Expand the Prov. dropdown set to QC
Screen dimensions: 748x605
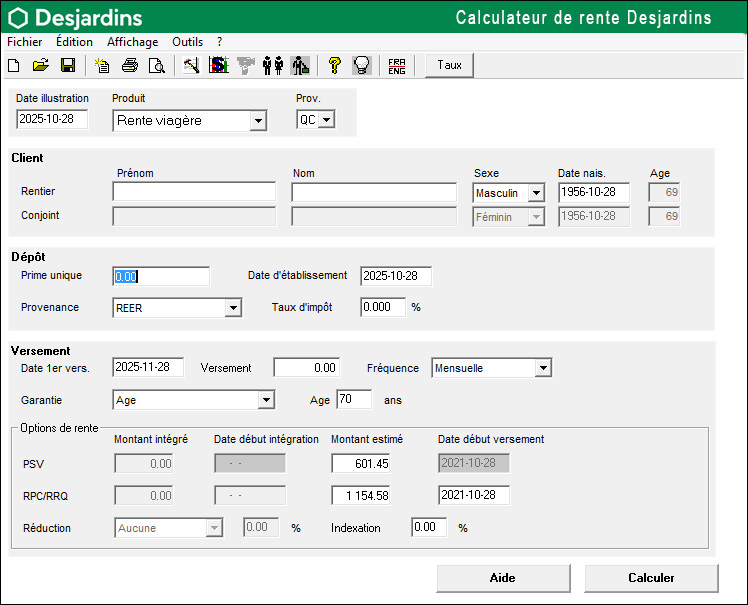pos(325,120)
